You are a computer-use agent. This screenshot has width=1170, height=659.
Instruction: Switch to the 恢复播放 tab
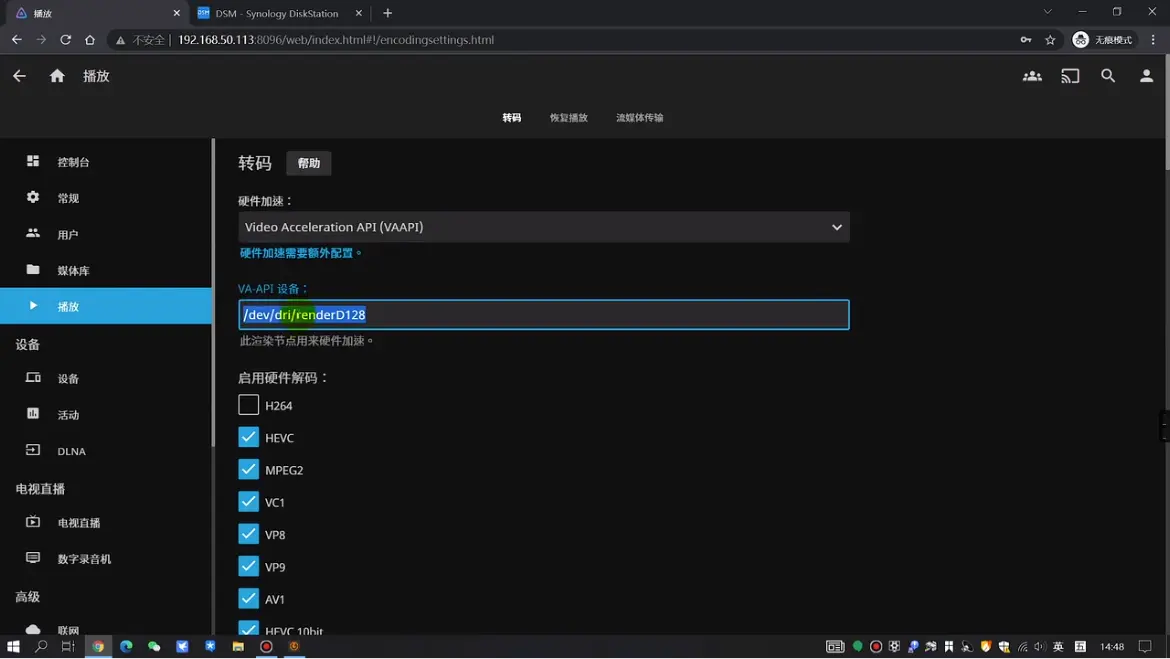(x=568, y=118)
